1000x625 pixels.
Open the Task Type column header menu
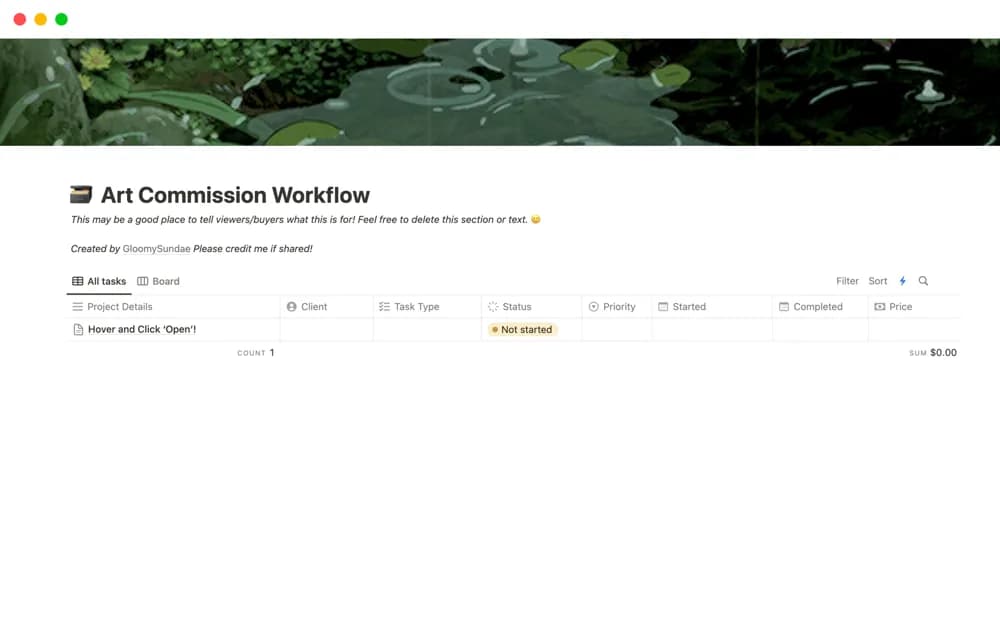click(x=427, y=307)
